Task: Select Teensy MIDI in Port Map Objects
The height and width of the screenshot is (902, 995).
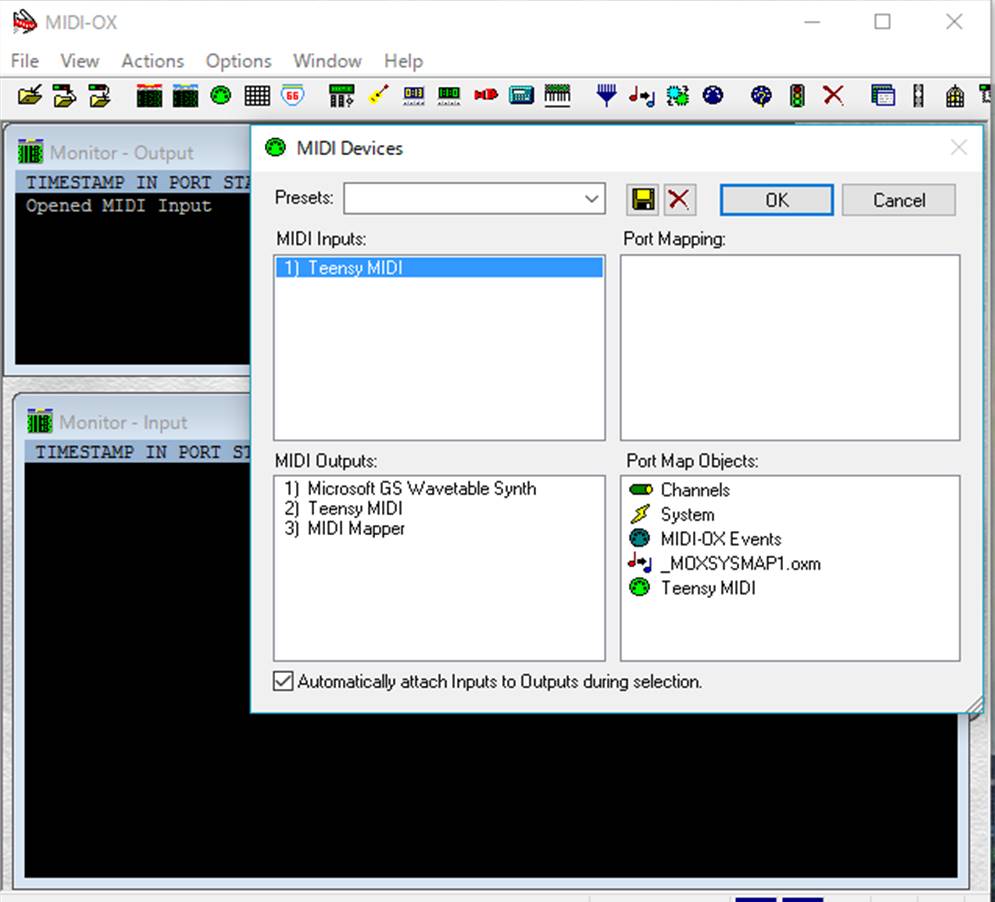Action: pos(692,587)
